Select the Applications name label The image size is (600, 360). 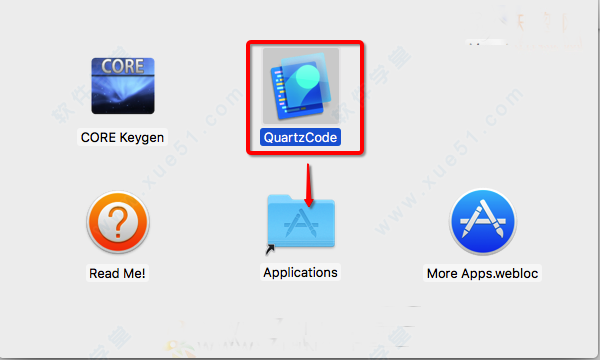click(x=300, y=272)
